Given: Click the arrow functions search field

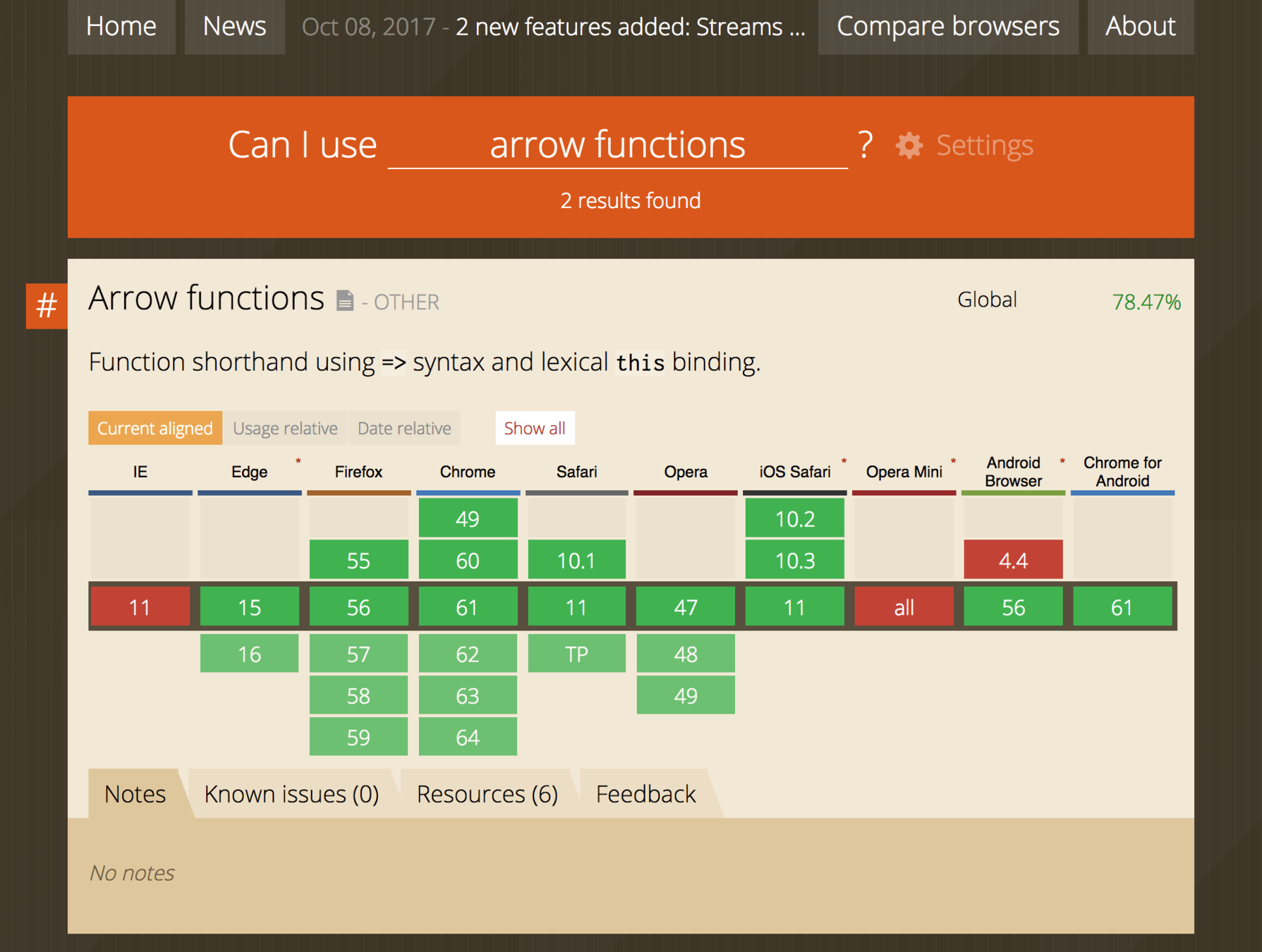Looking at the screenshot, I should pos(617,145).
